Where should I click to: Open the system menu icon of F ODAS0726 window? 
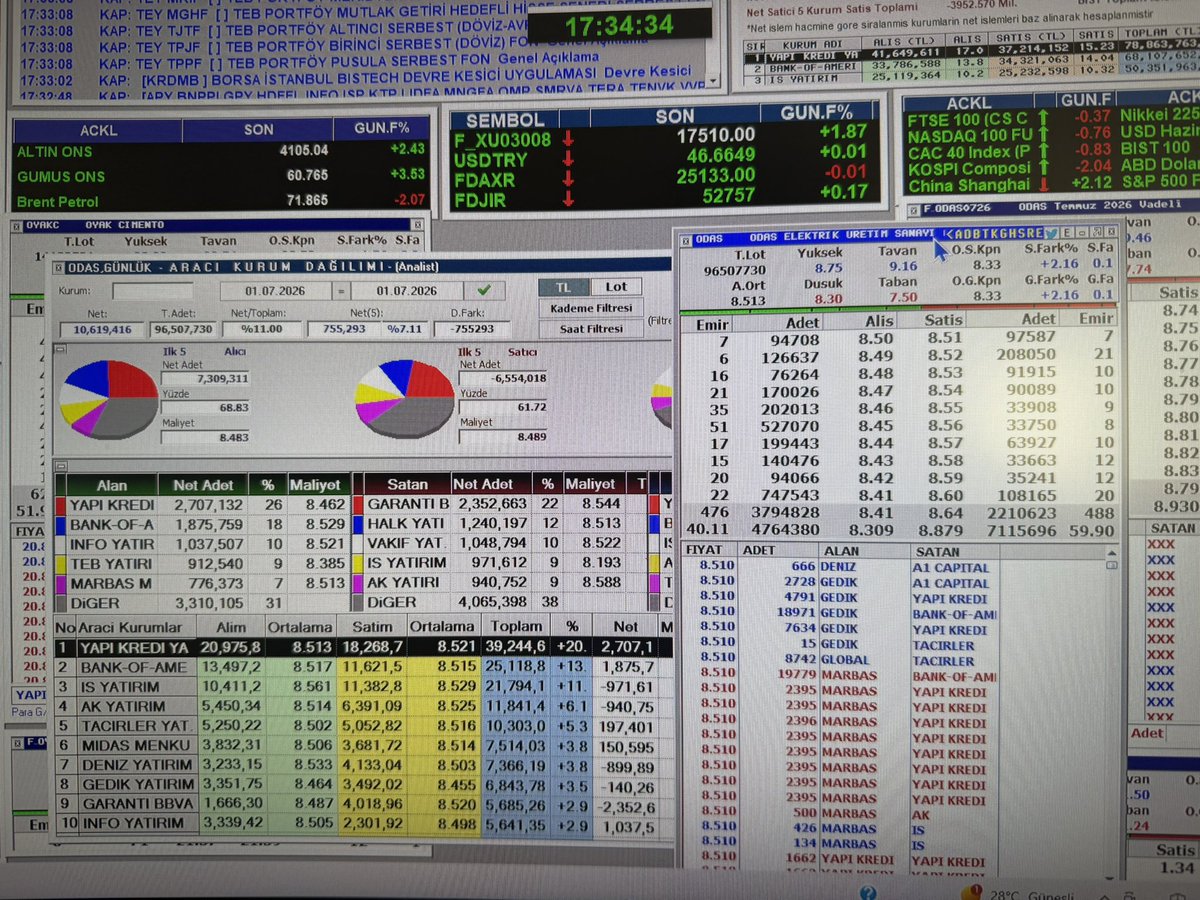tap(914, 210)
